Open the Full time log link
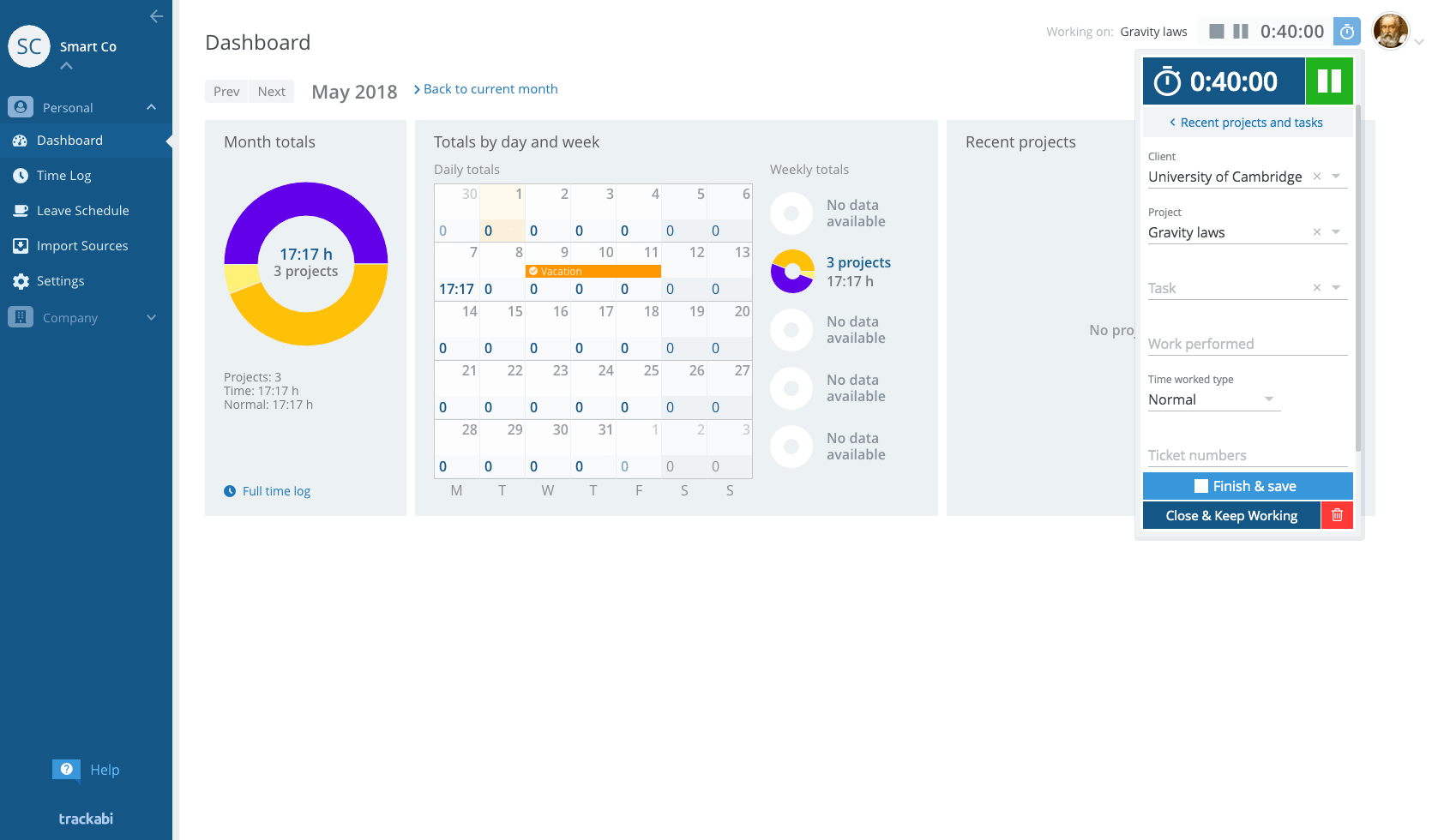 (x=268, y=491)
